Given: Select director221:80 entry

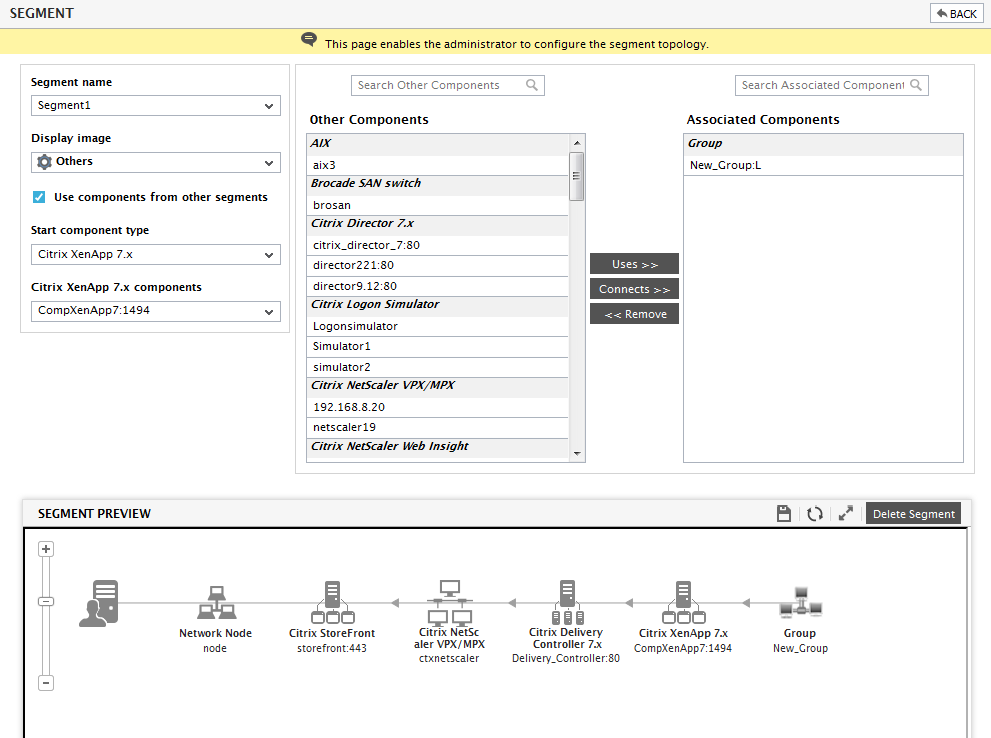Looking at the screenshot, I should (x=437, y=265).
